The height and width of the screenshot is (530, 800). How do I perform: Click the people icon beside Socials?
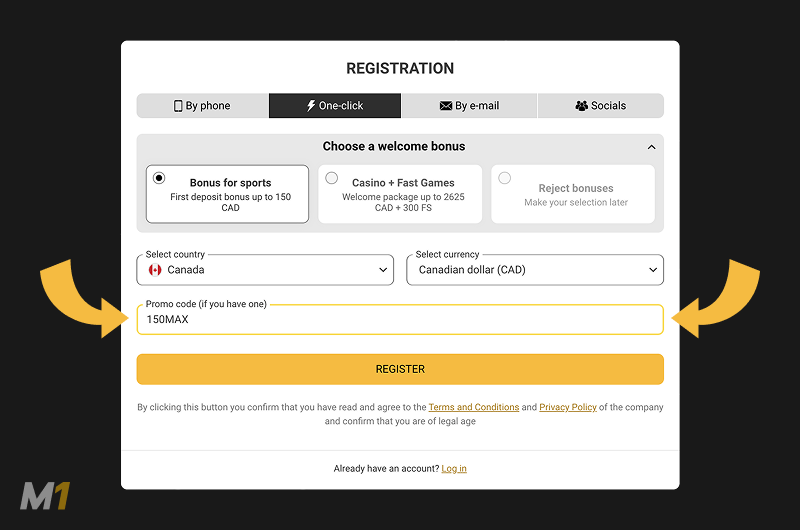(581, 106)
